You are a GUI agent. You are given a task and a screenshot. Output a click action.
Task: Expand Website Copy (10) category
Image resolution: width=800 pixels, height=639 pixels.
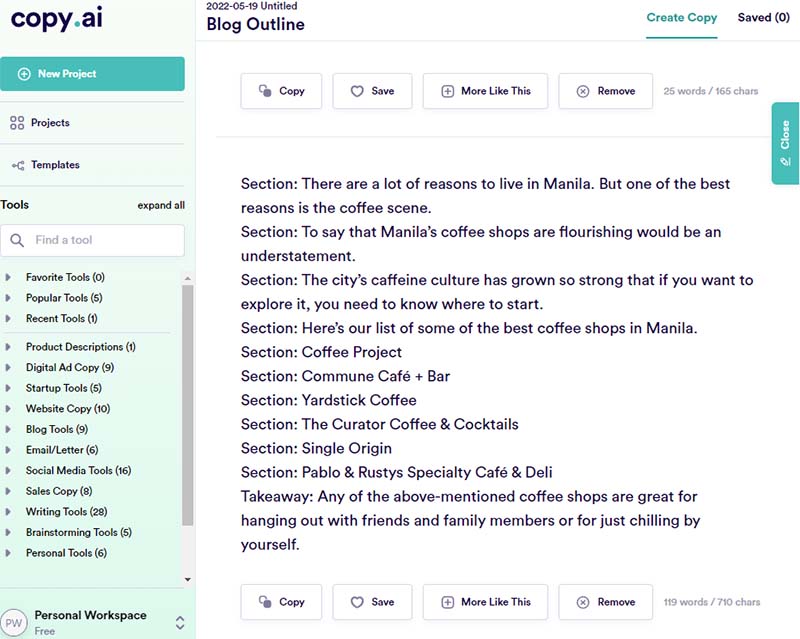8,409
